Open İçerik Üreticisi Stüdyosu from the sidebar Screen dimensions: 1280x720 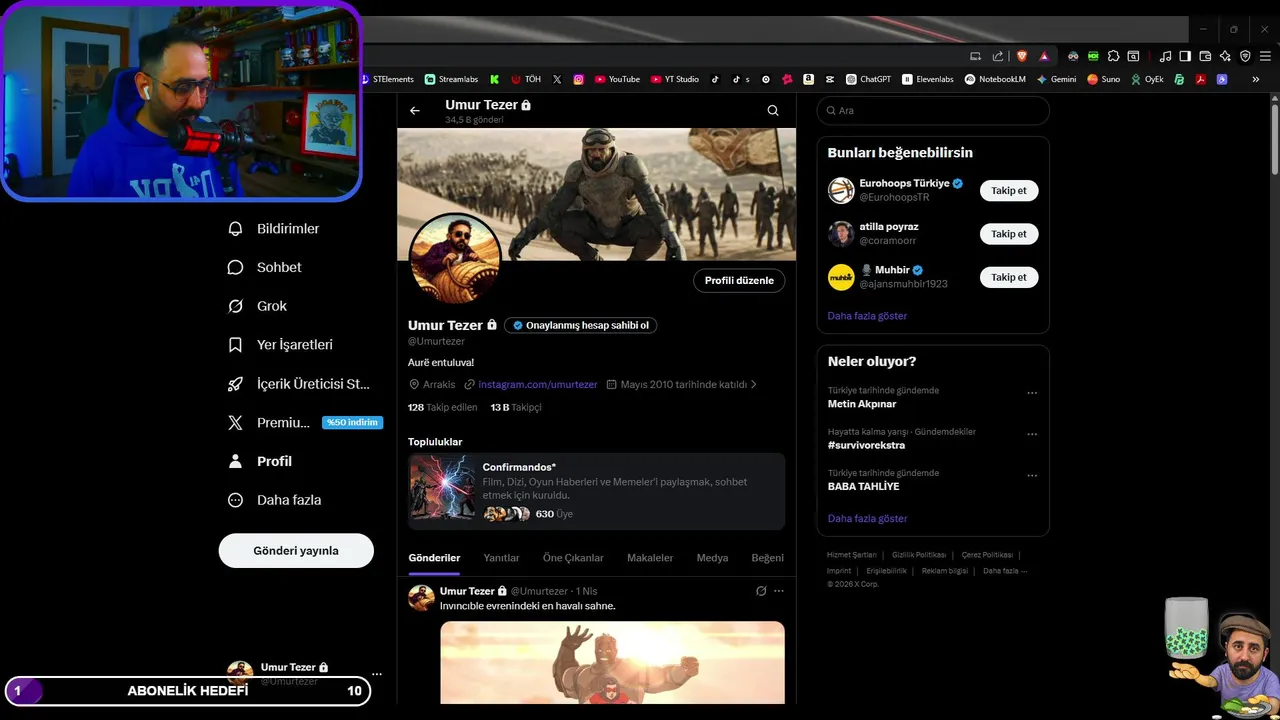click(299, 384)
